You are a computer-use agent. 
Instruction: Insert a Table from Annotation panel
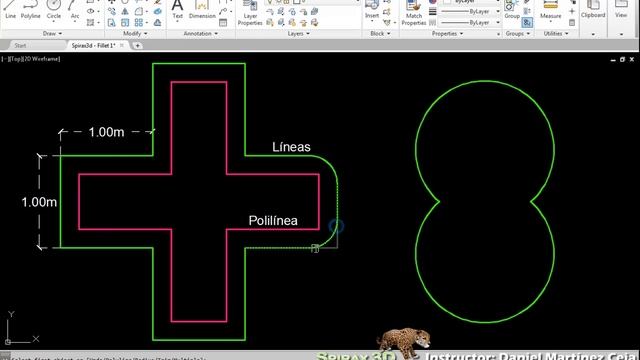(223, 23)
